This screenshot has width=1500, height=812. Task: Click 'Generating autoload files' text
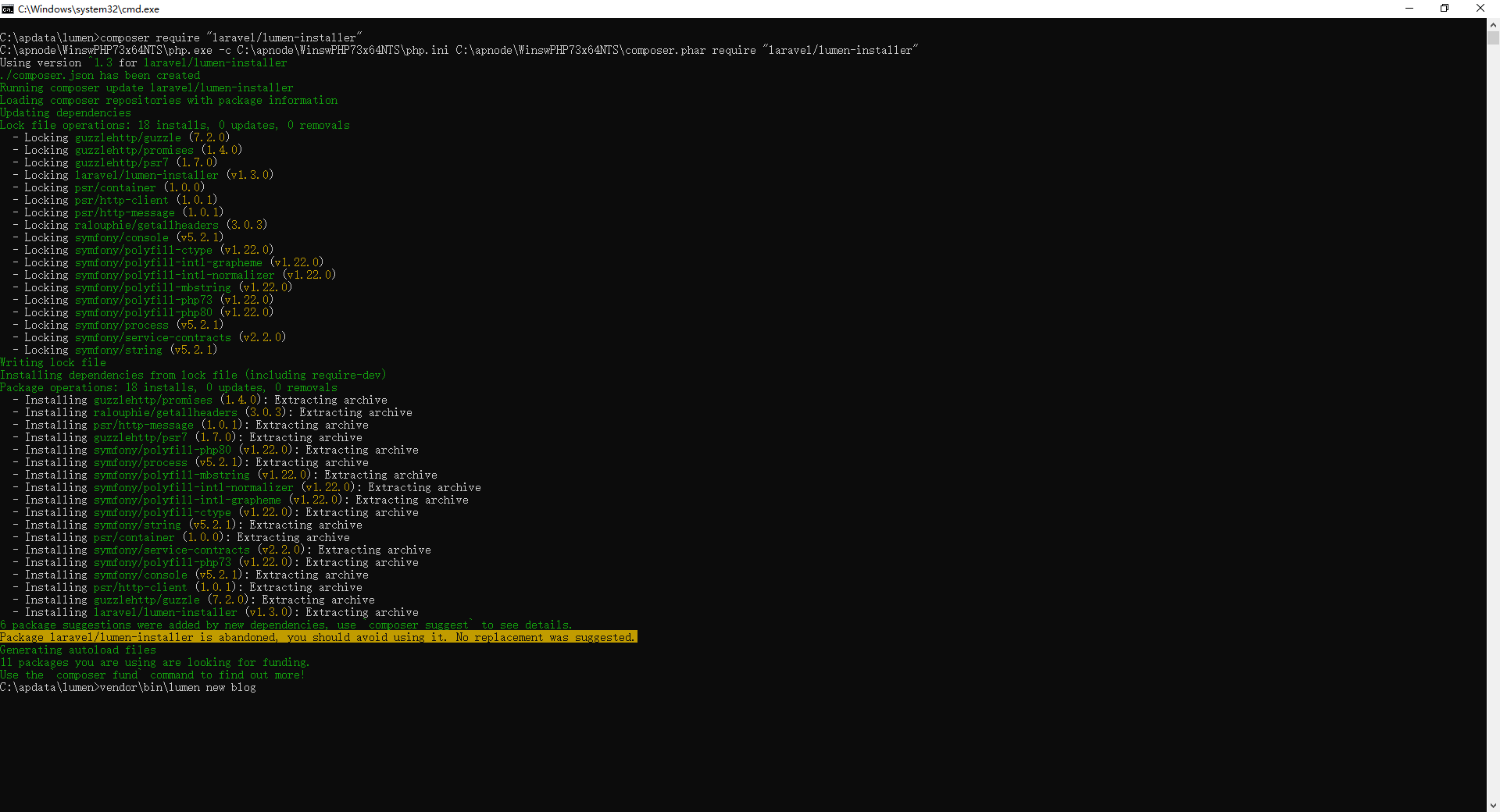[x=78, y=650]
